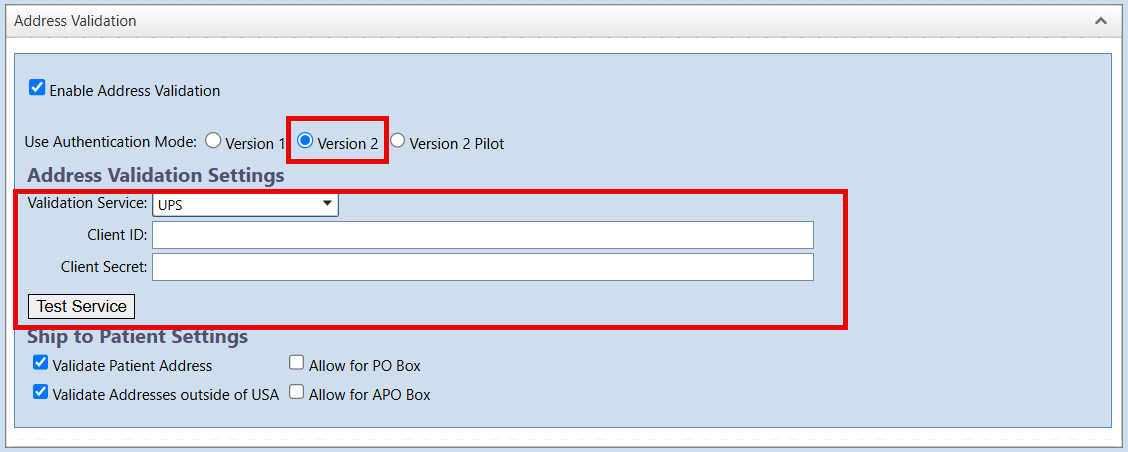
Task: Choose the Version 2 Pilot radio option
Action: (397, 140)
